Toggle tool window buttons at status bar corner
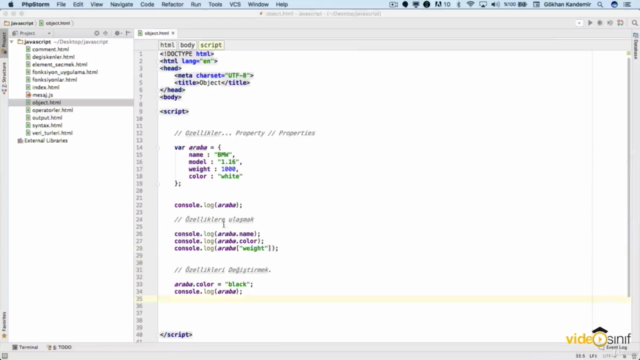 pos(5,356)
